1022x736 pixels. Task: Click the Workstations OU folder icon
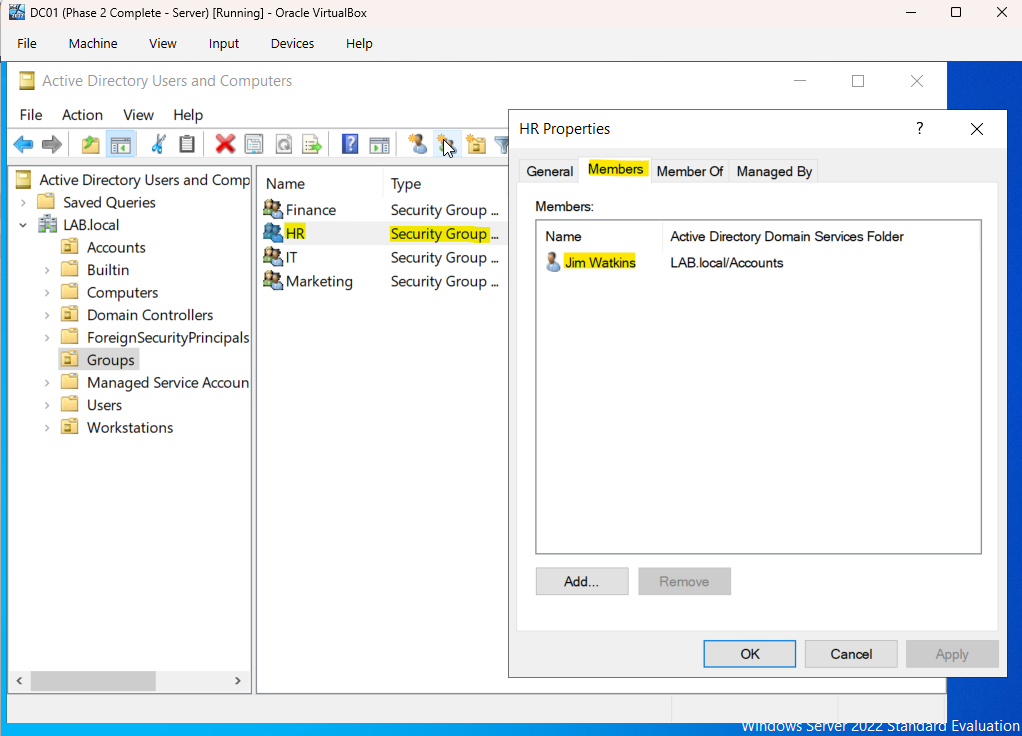(x=70, y=427)
